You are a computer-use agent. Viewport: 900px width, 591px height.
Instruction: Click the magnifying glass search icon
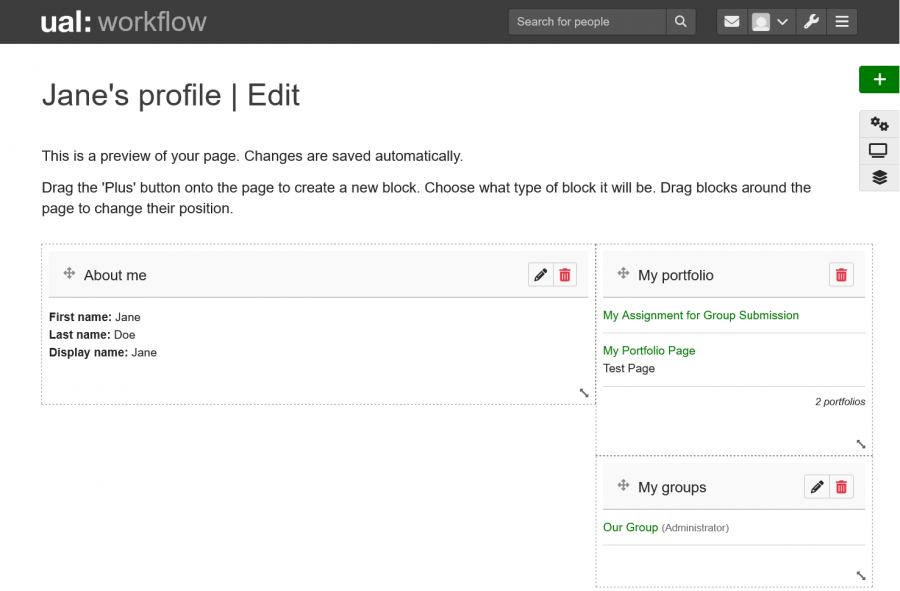point(681,21)
